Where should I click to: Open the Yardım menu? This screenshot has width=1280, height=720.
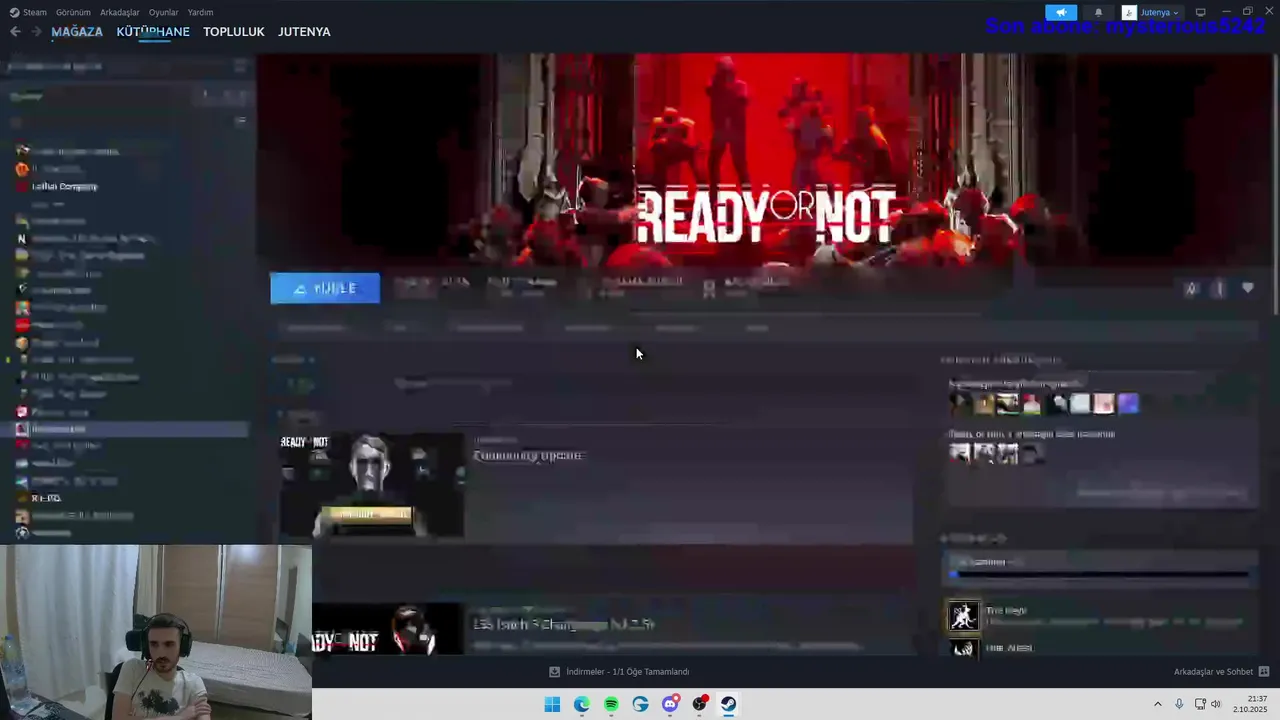(x=200, y=12)
